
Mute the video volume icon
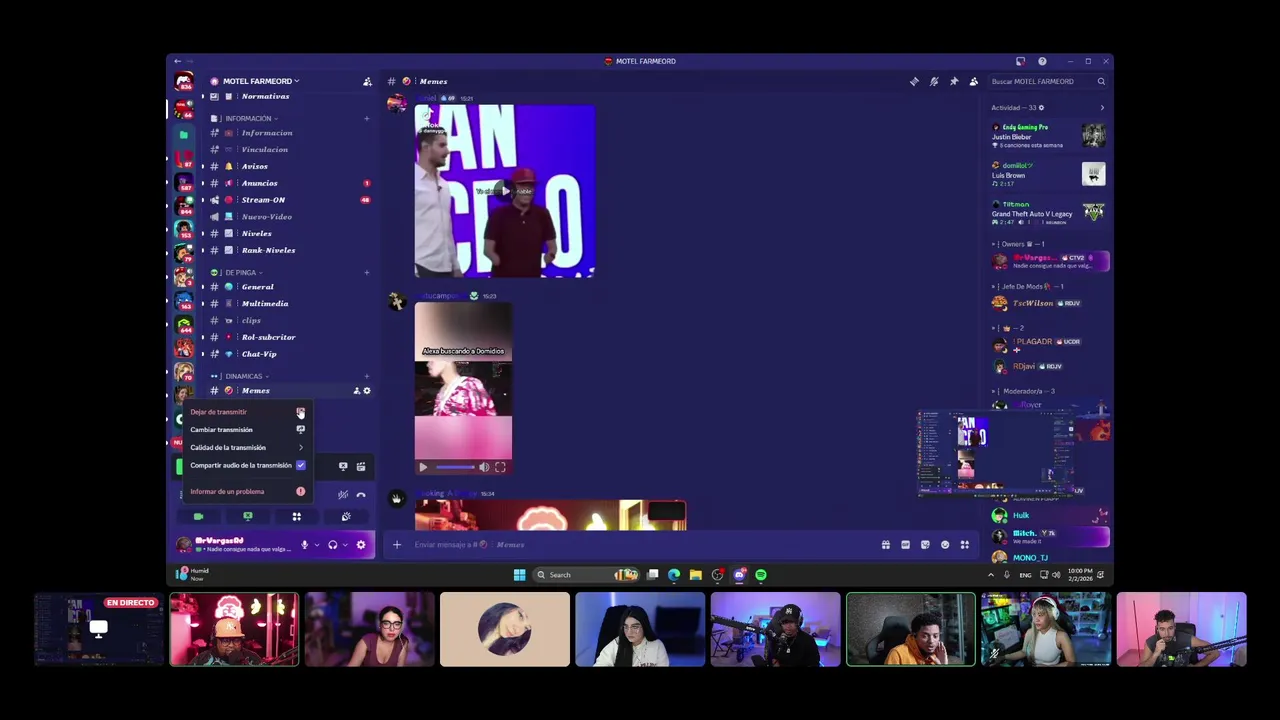click(x=484, y=467)
